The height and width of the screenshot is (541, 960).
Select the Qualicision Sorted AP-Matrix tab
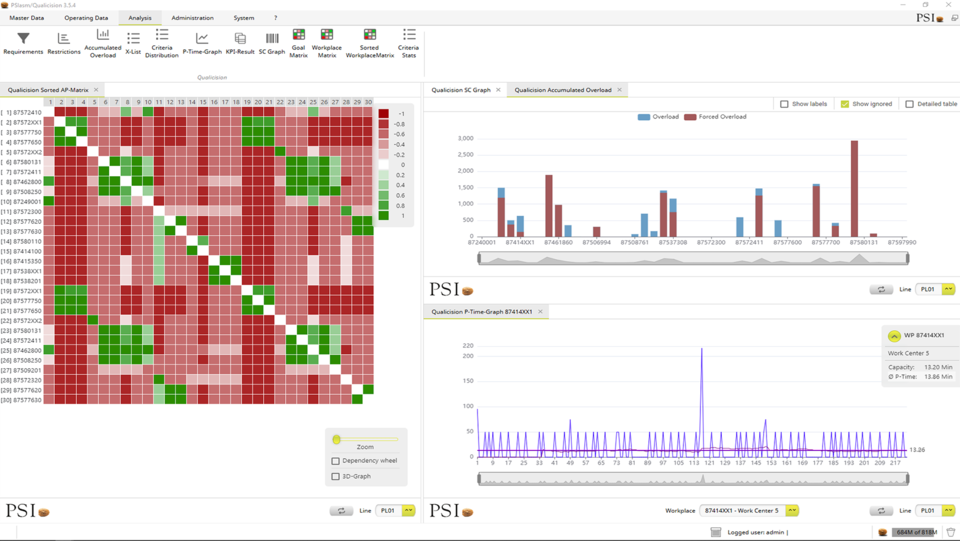tap(48, 90)
